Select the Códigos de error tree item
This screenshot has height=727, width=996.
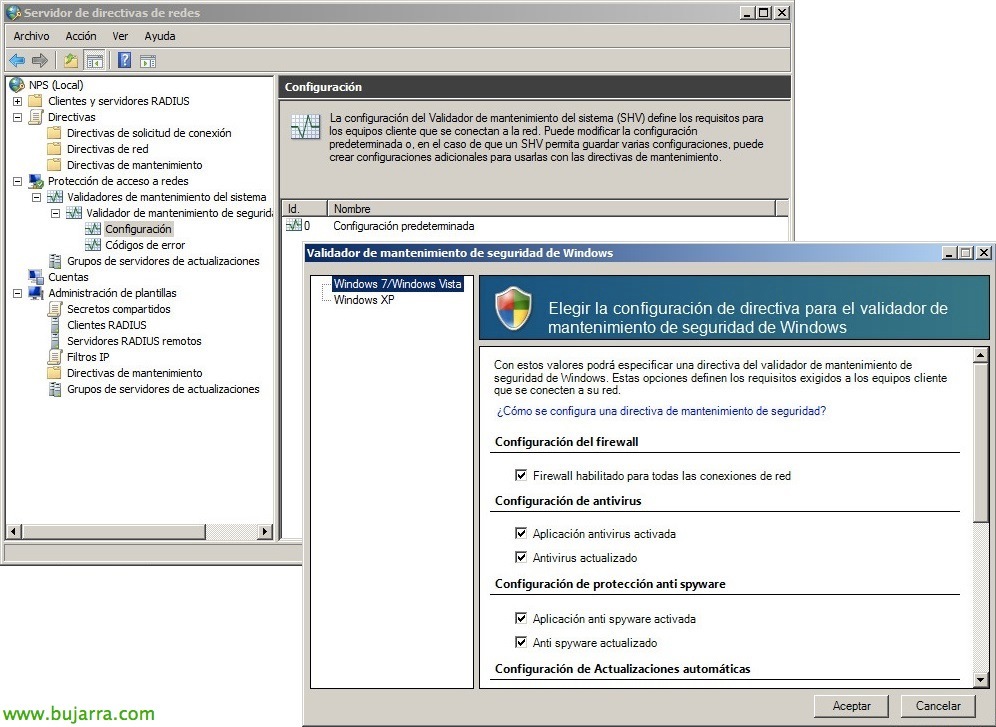145,245
